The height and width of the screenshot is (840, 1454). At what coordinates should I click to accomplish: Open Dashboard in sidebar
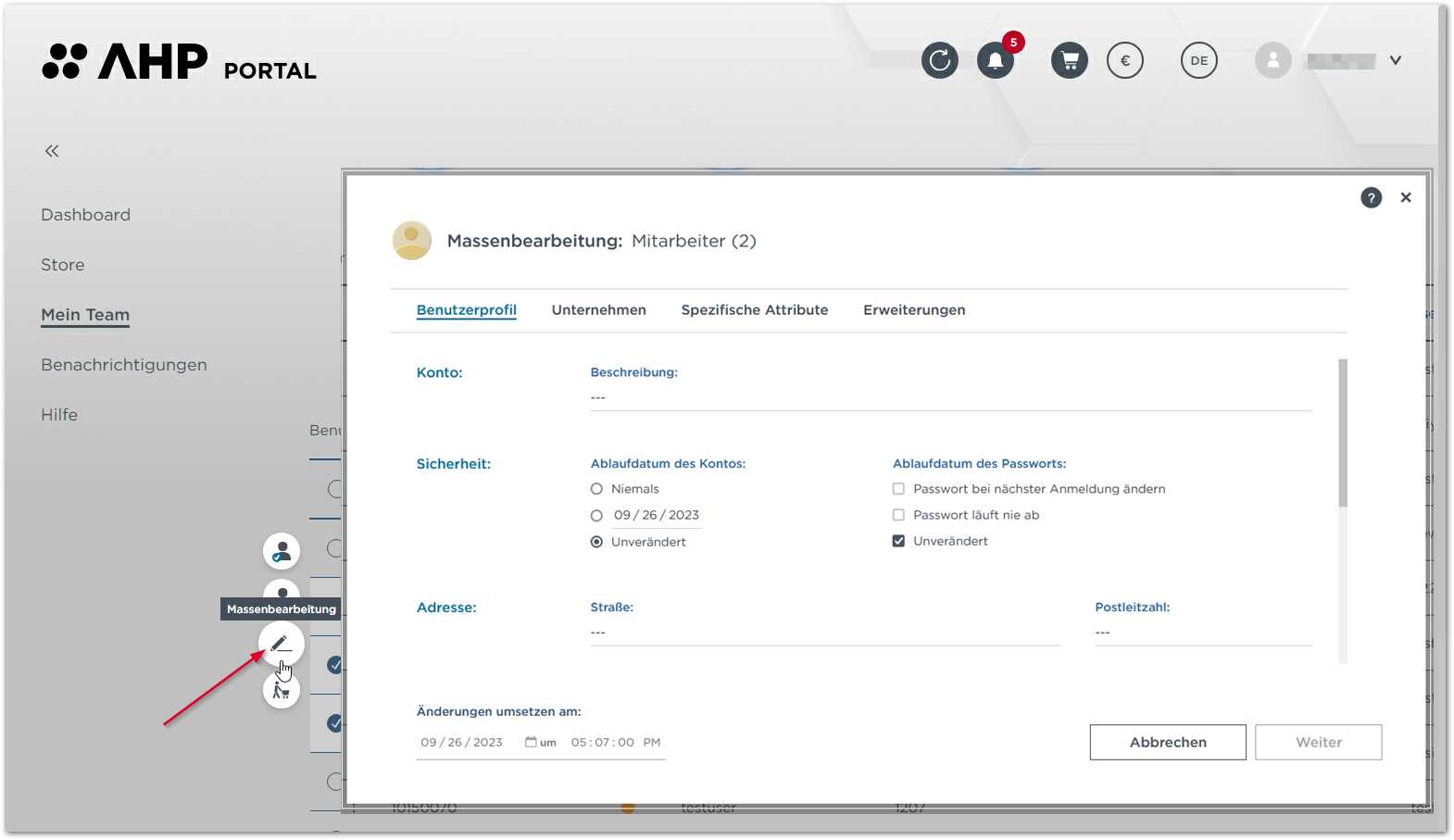[85, 215]
